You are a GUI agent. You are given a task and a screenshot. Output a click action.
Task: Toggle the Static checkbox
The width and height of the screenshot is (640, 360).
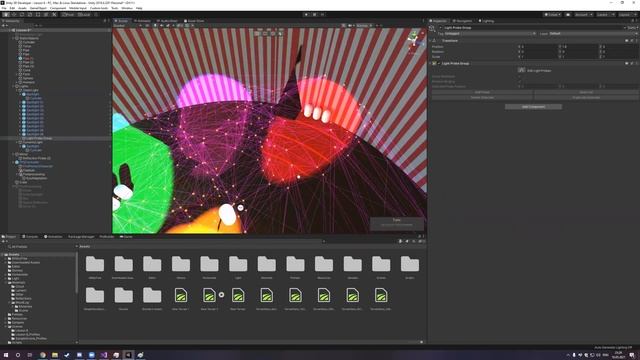(626, 28)
